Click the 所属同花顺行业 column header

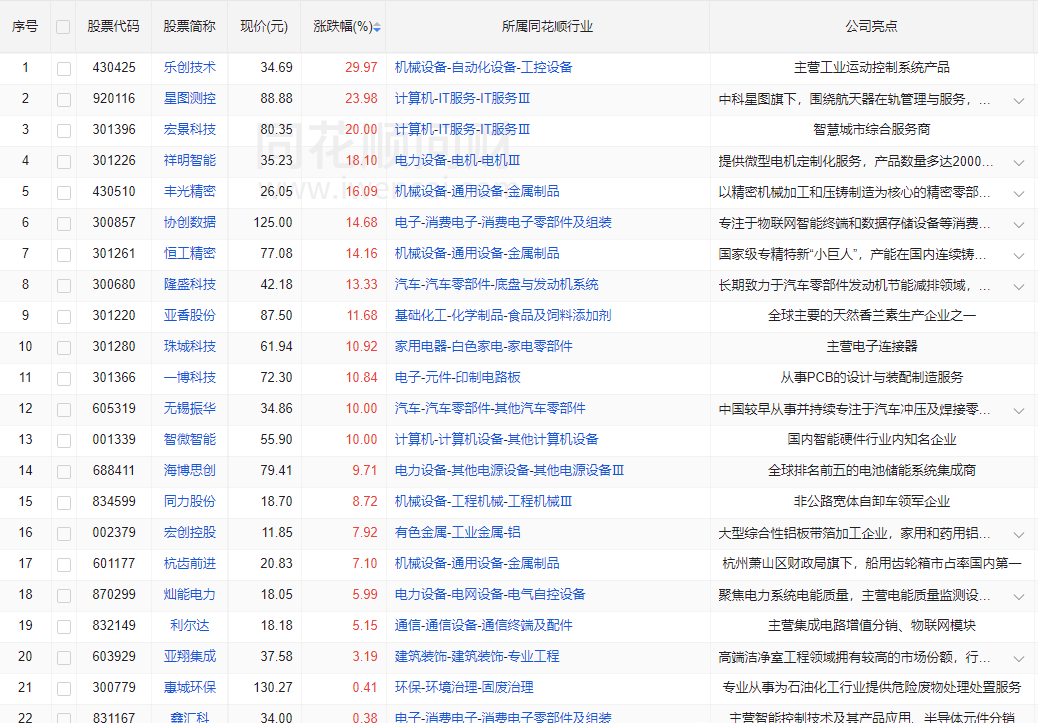[x=547, y=26]
